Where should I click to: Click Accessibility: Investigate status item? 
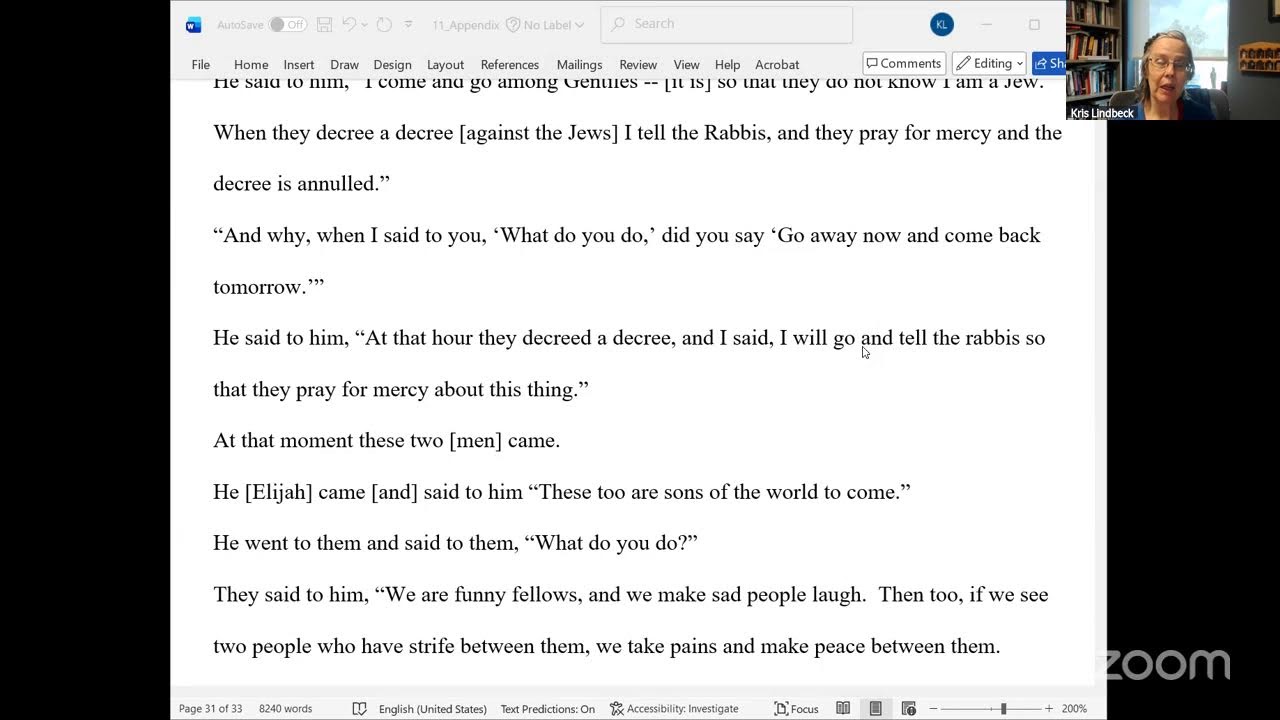click(x=675, y=708)
